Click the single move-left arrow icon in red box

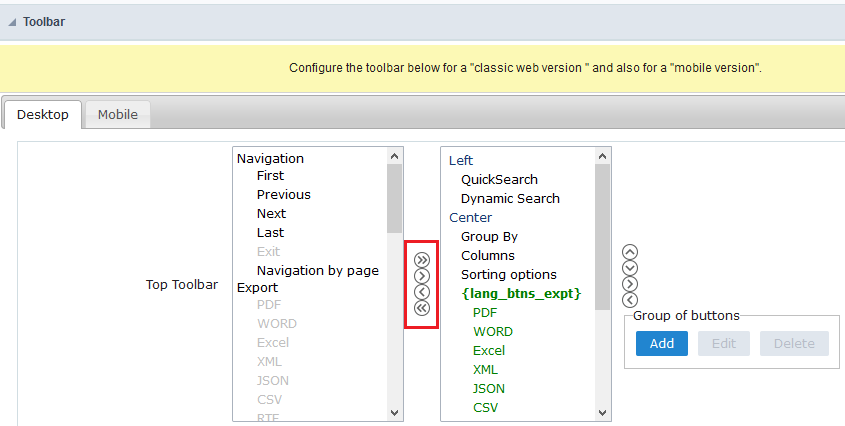click(x=421, y=292)
